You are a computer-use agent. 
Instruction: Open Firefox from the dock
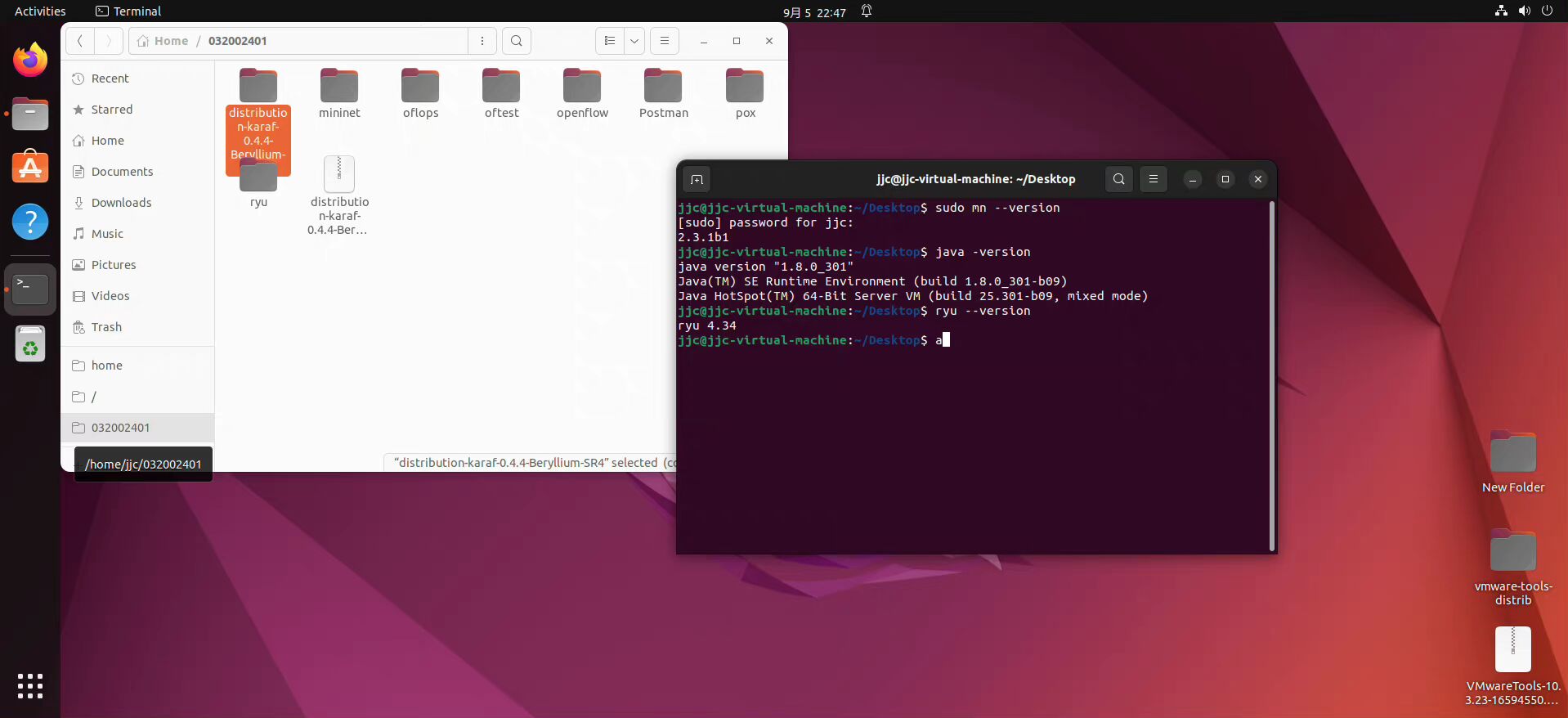click(x=30, y=59)
